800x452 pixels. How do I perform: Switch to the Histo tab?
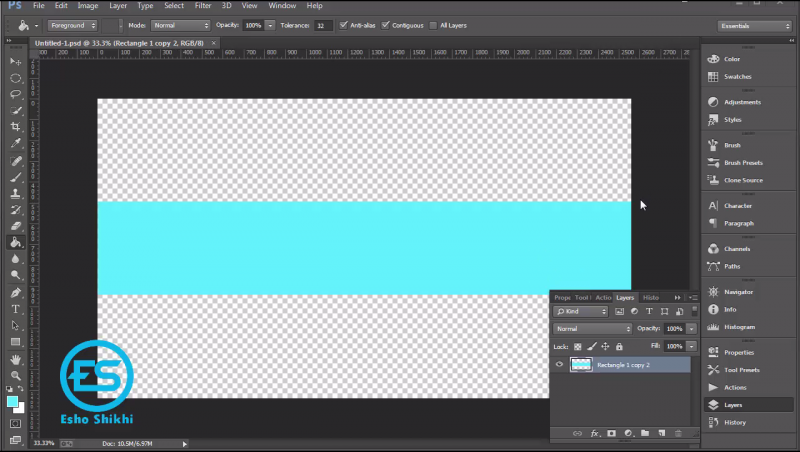[651, 297]
